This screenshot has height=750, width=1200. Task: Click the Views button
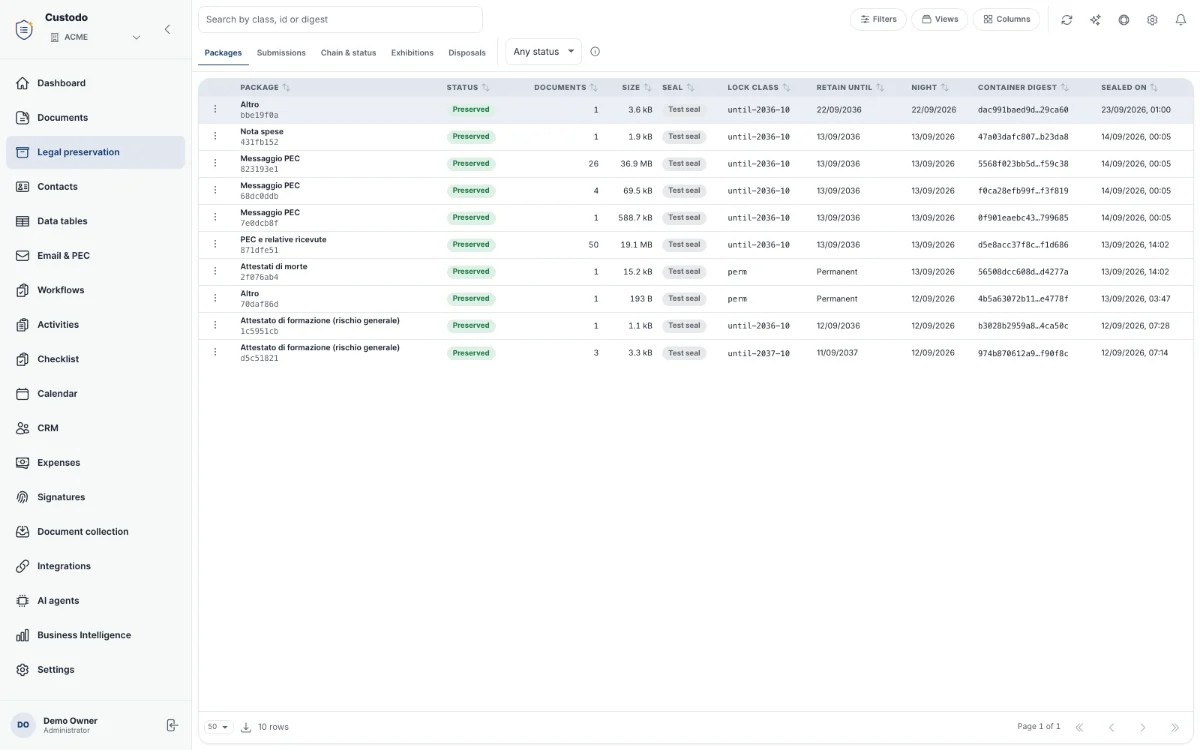939,19
